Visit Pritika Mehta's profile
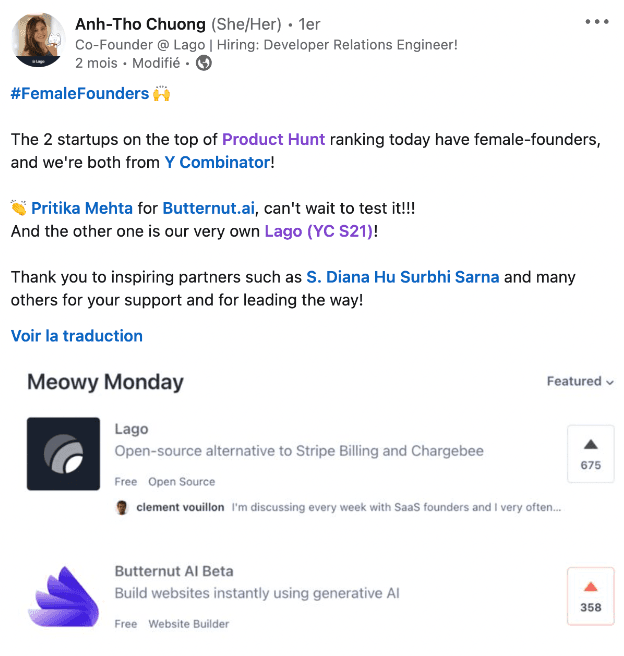The image size is (624, 656). tap(82, 208)
